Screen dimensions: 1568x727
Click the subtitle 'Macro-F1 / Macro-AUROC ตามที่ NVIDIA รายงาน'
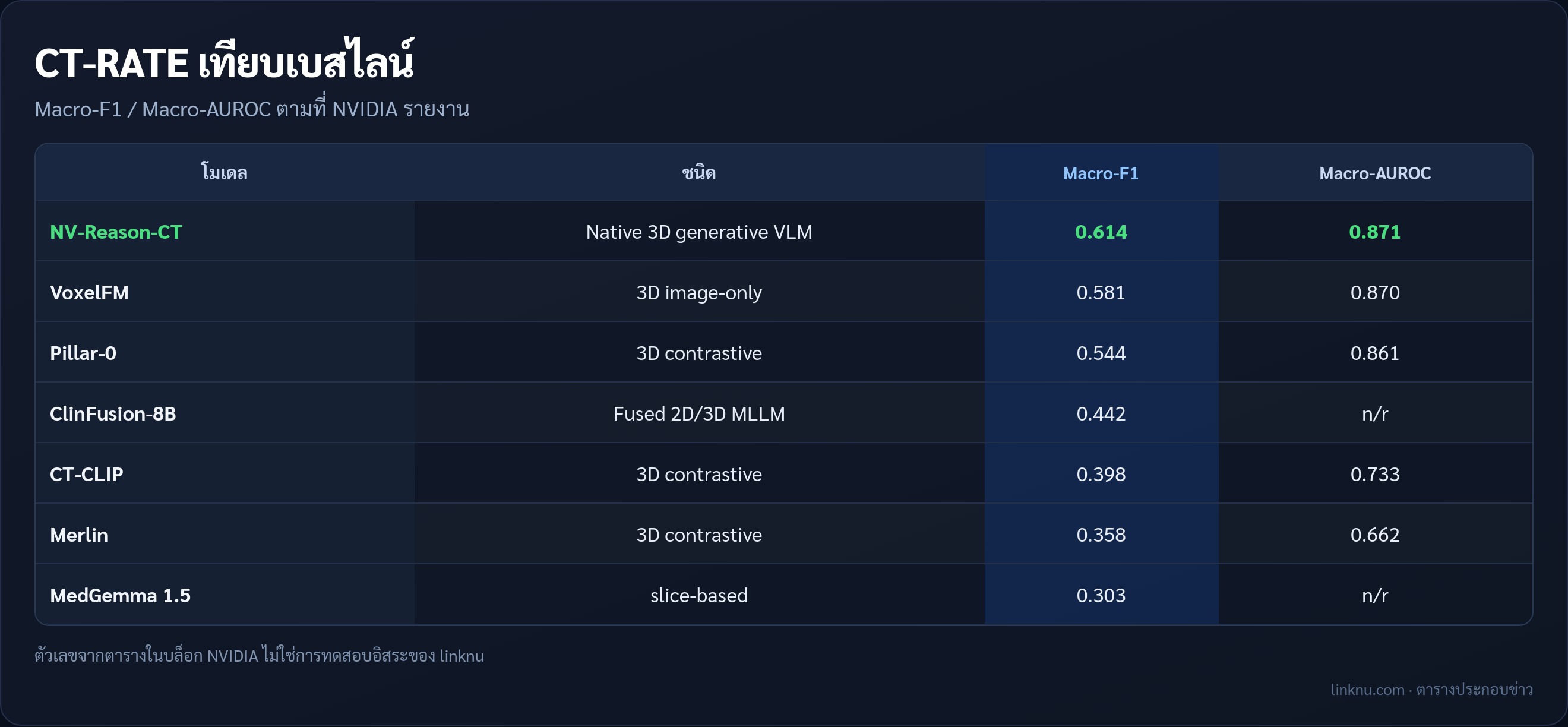252,108
